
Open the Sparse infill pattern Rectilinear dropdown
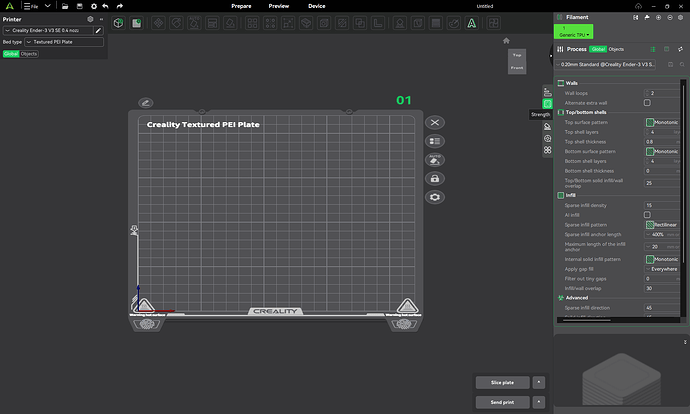point(662,225)
